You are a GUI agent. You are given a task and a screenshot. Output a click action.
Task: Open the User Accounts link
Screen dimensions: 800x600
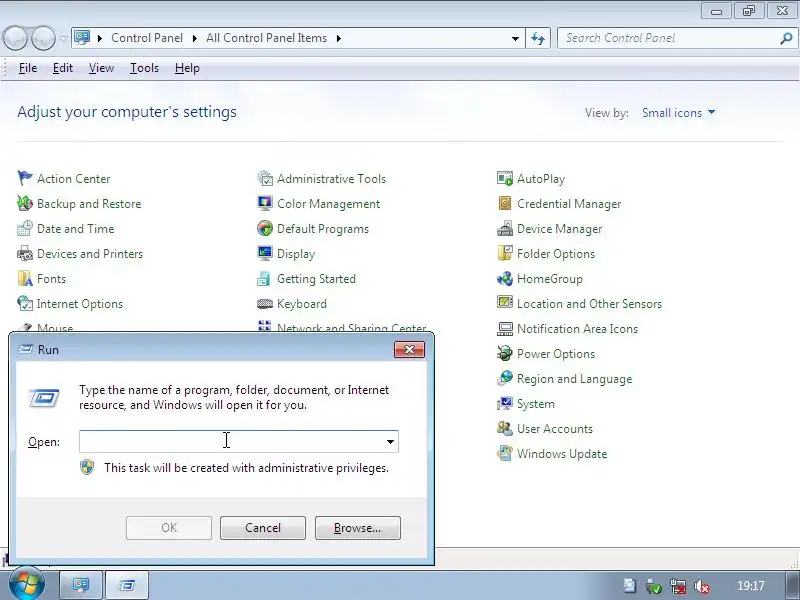(x=555, y=429)
